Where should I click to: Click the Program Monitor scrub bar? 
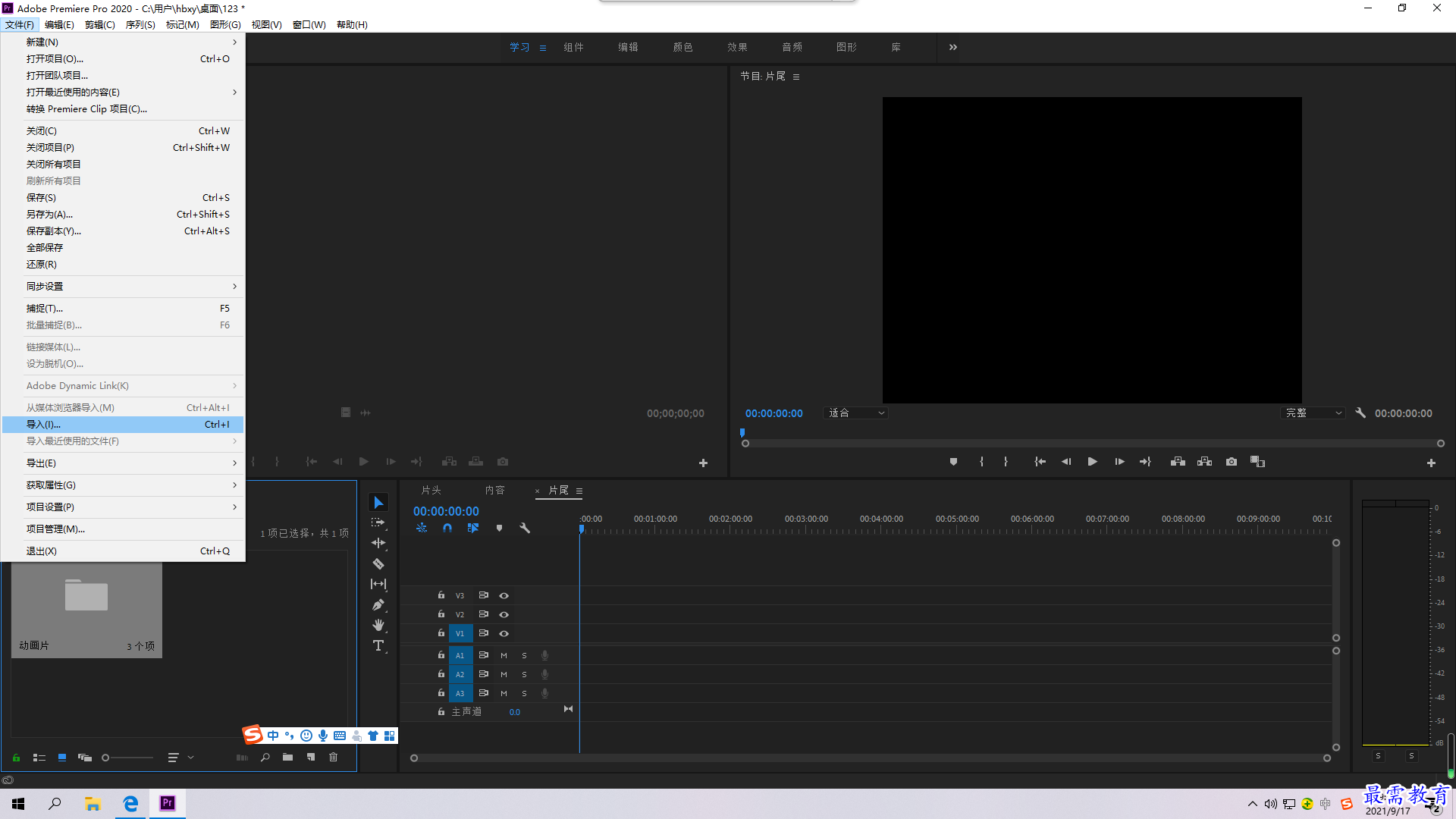1093,444
